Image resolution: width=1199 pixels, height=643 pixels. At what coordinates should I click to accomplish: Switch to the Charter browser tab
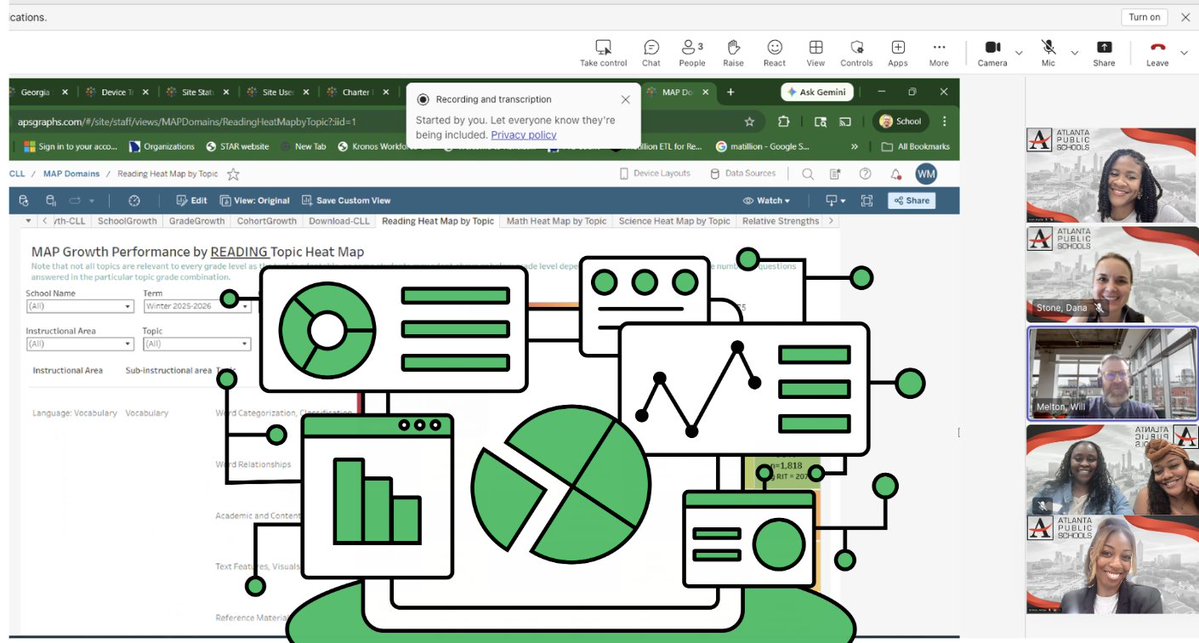point(355,92)
